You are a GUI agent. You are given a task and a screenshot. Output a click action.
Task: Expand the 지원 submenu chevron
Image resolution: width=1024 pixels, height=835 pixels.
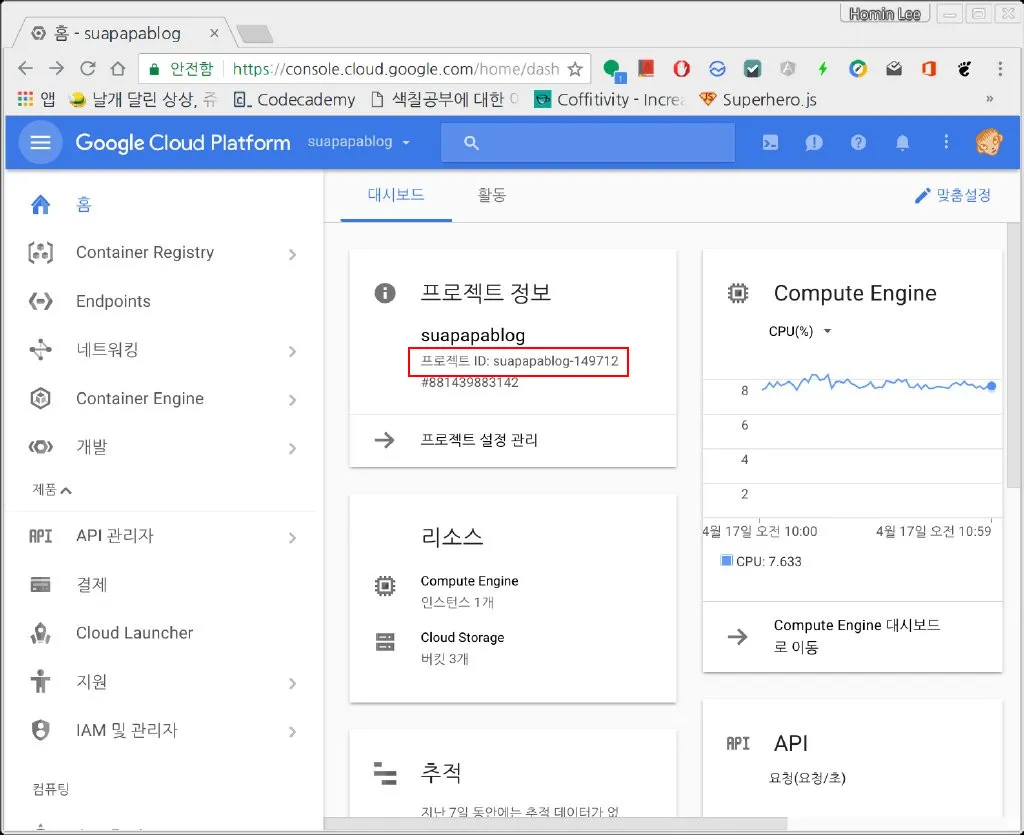293,683
